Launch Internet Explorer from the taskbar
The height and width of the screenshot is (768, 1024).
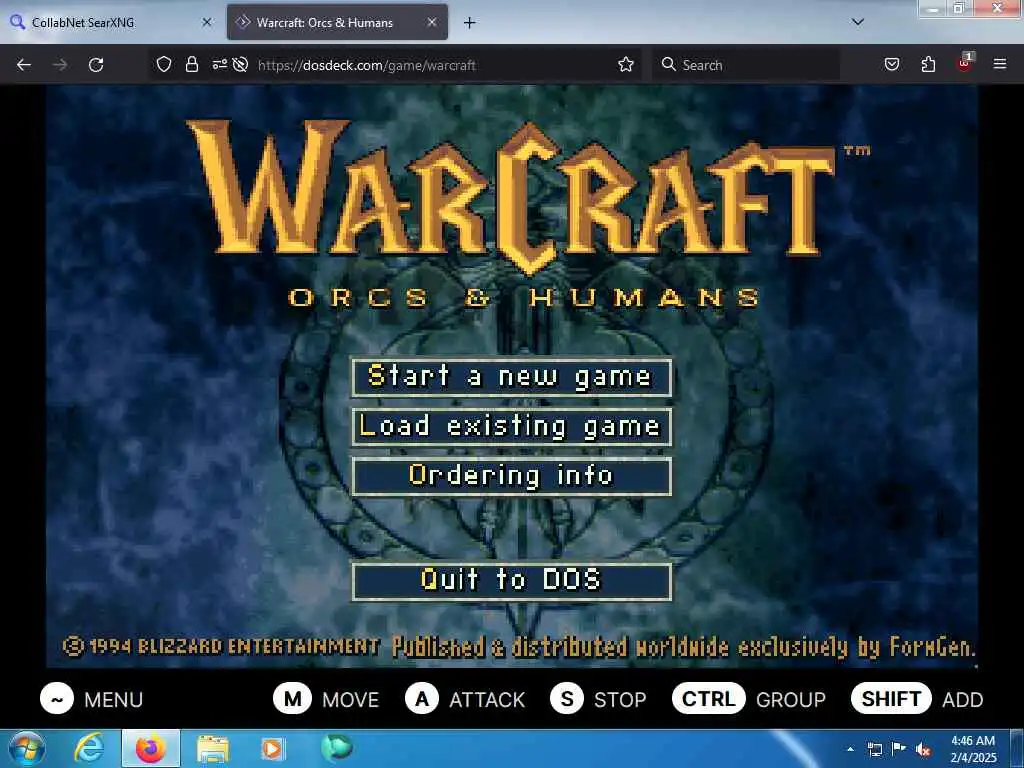tap(89, 749)
